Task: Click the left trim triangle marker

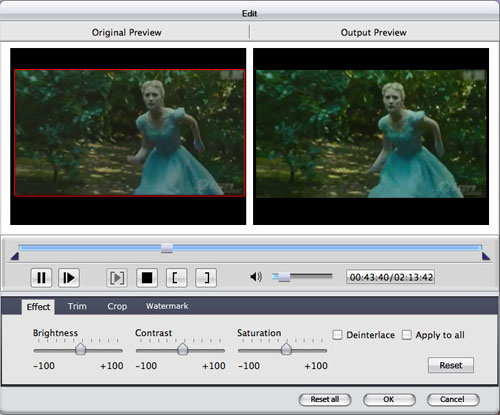Action: click(x=15, y=256)
